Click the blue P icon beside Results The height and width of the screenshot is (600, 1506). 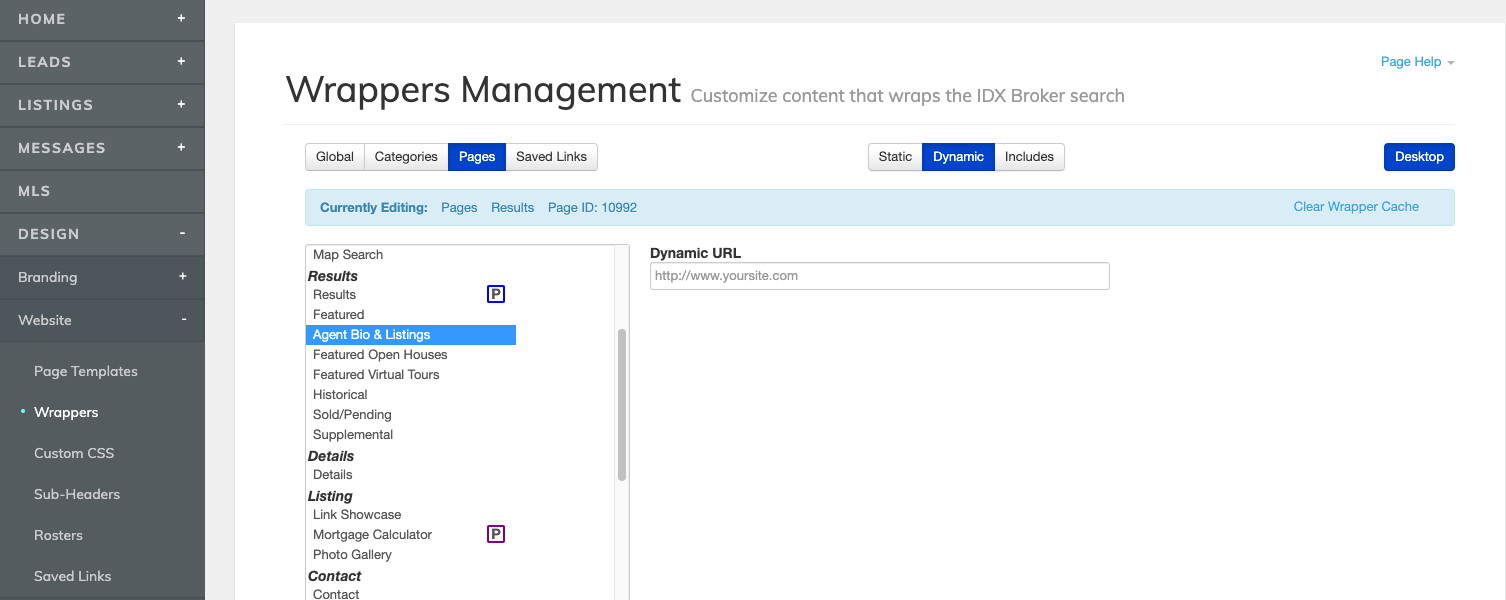click(495, 294)
